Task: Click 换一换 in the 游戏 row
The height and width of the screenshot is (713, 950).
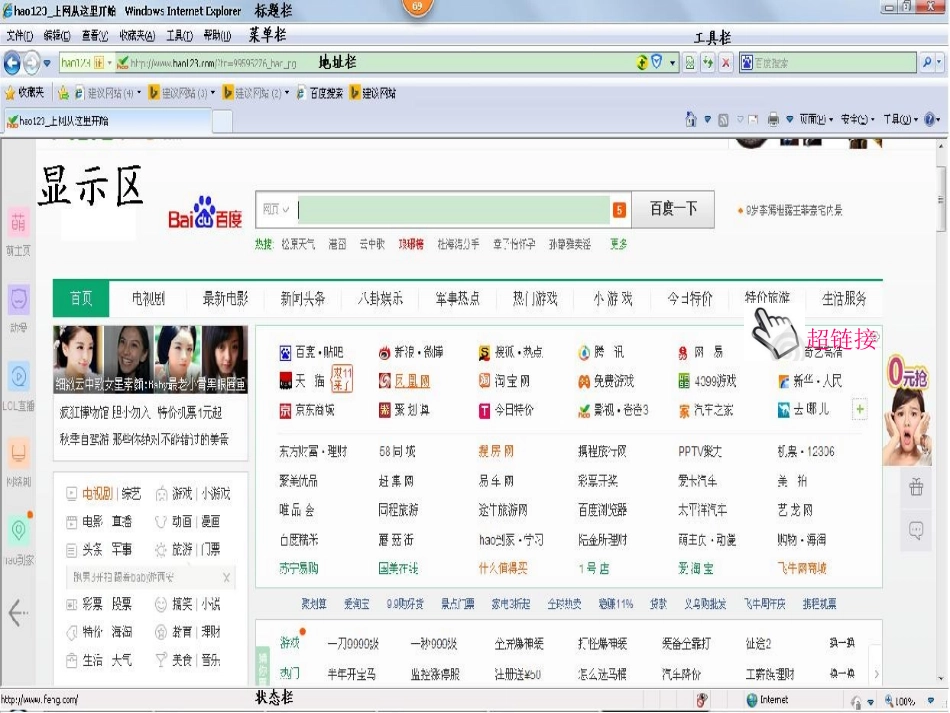Action: coord(842,643)
